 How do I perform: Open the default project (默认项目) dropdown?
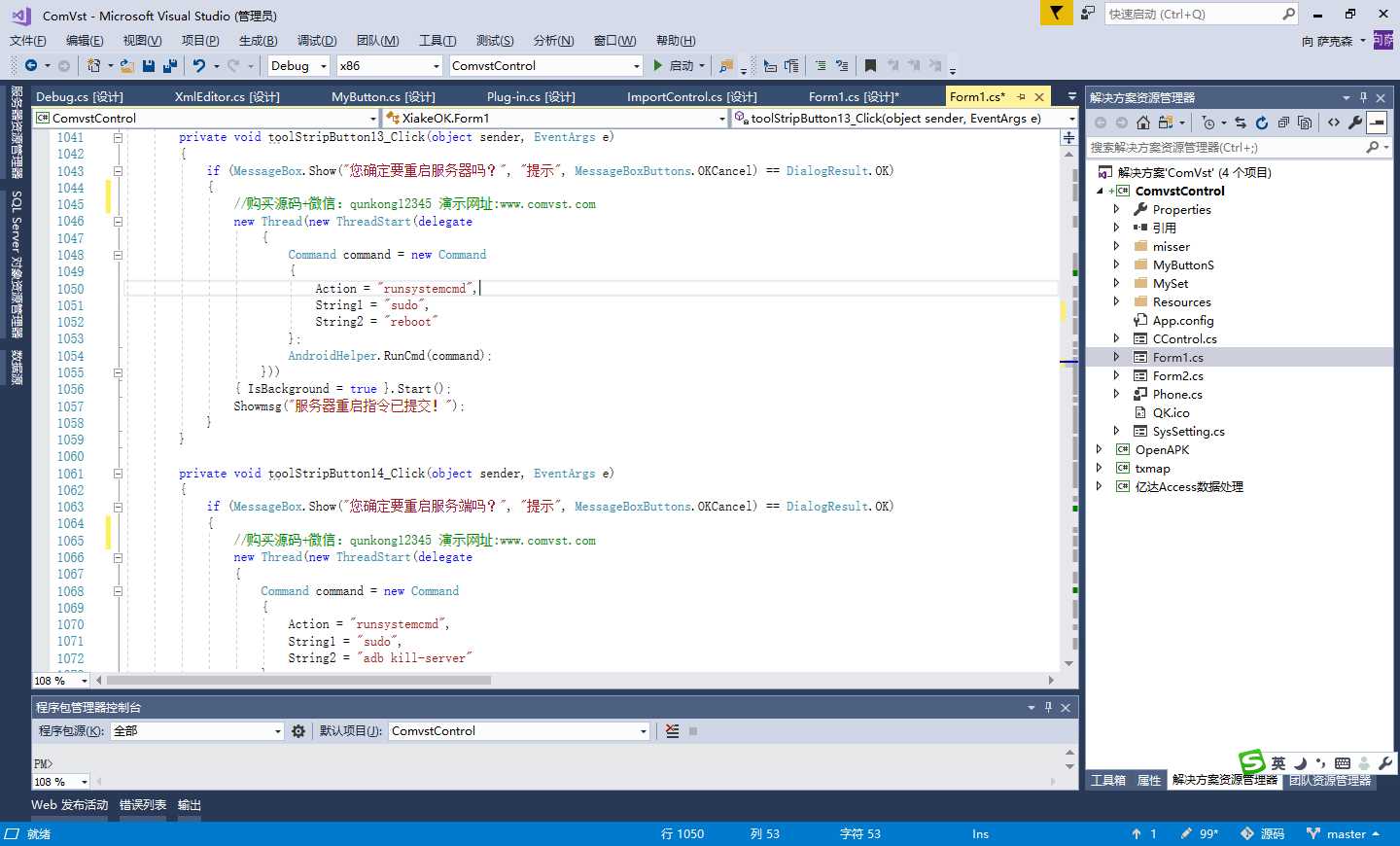click(x=519, y=731)
